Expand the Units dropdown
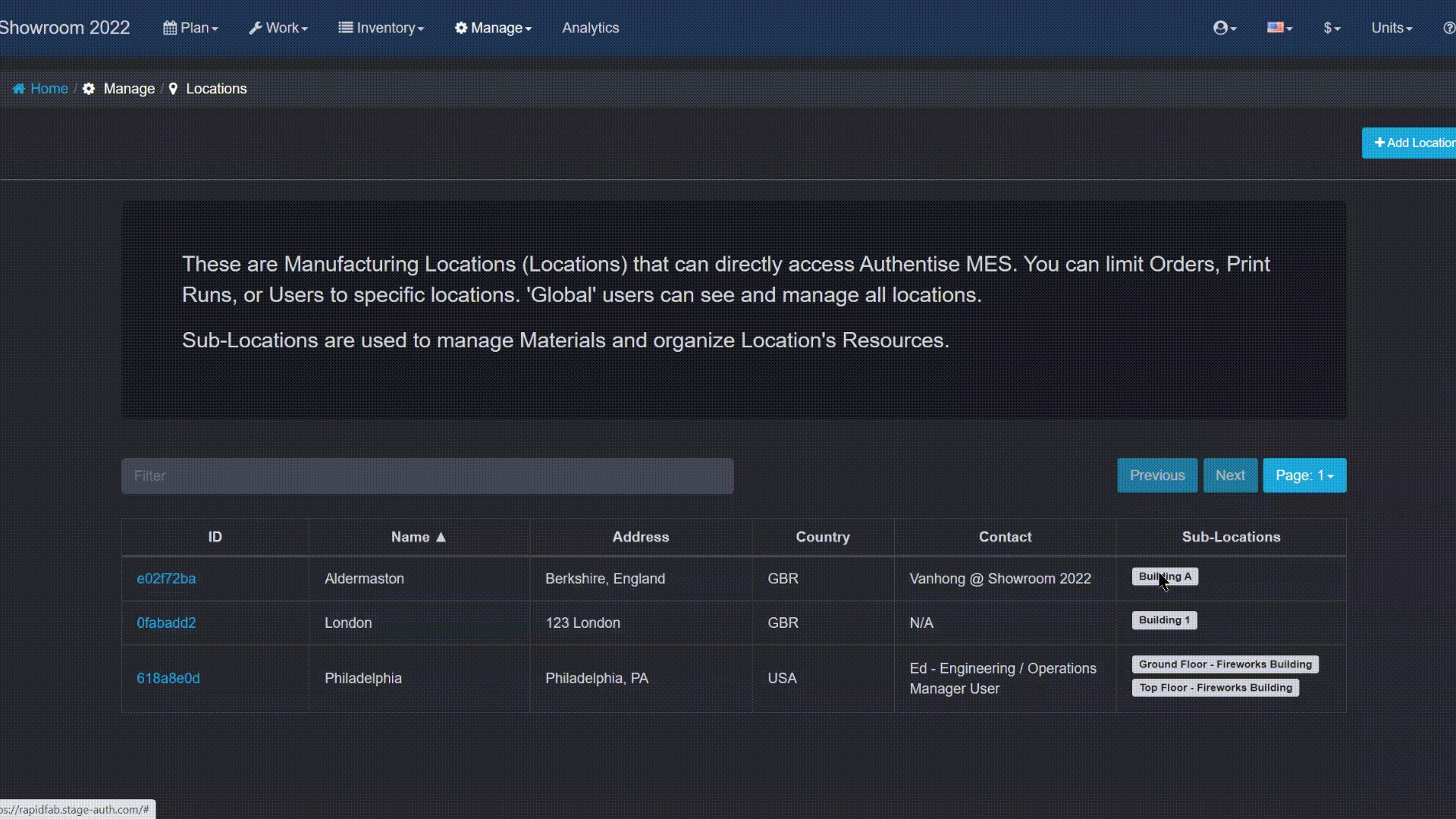This screenshot has width=1456, height=819. click(1392, 28)
